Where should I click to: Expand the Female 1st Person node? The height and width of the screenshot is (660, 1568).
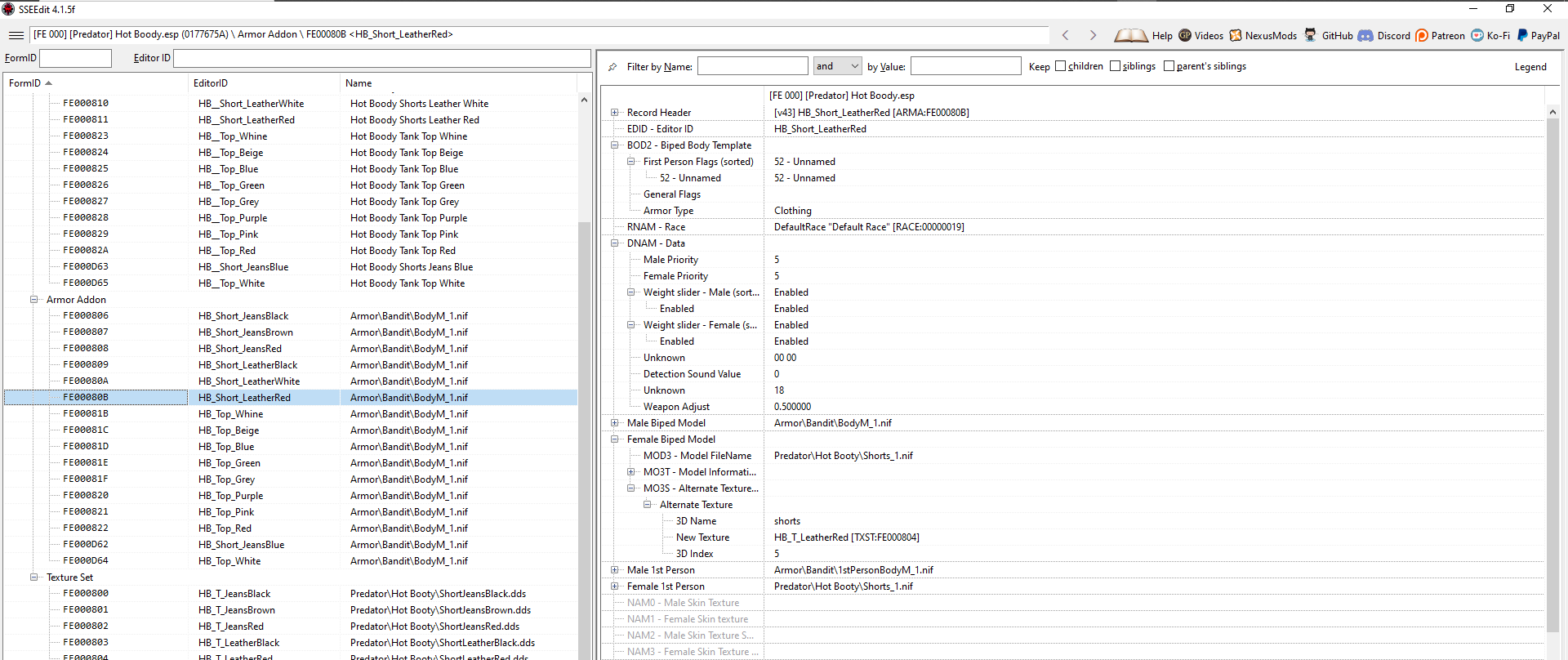pos(615,586)
